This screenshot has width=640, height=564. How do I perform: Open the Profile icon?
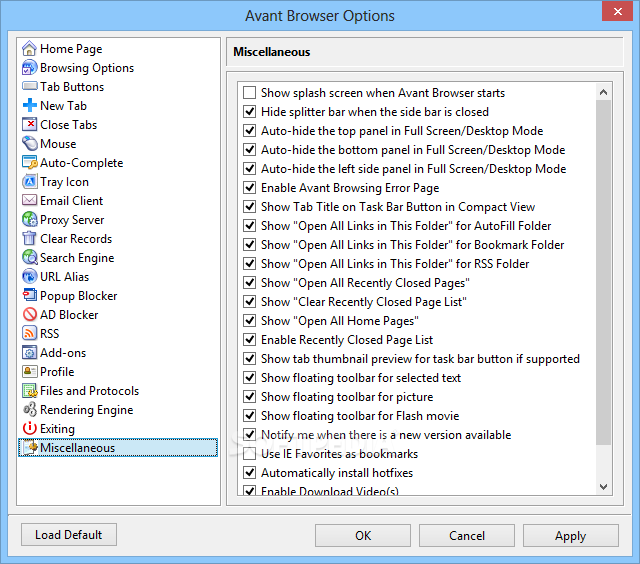tap(29, 371)
